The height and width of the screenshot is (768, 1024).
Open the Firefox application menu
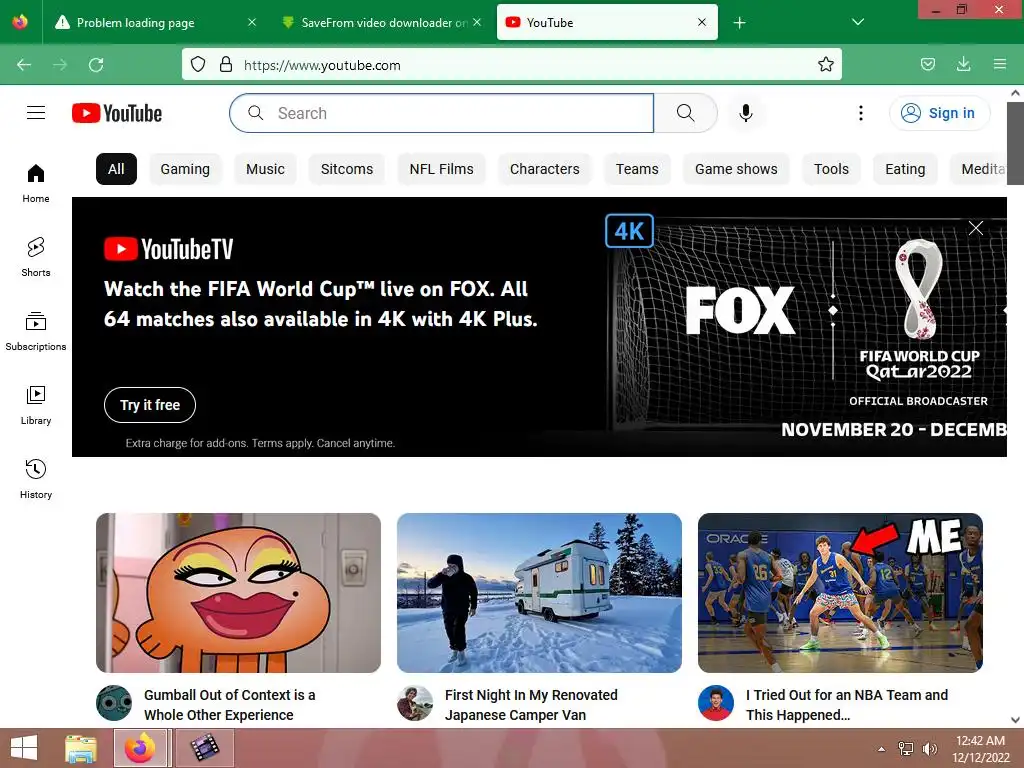tap(1000, 65)
